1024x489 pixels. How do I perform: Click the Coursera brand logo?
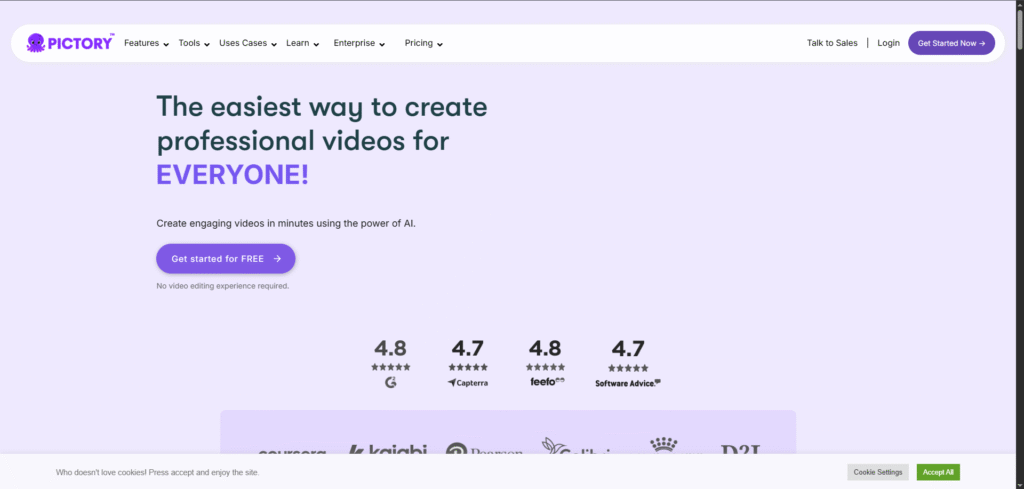pyautogui.click(x=292, y=453)
